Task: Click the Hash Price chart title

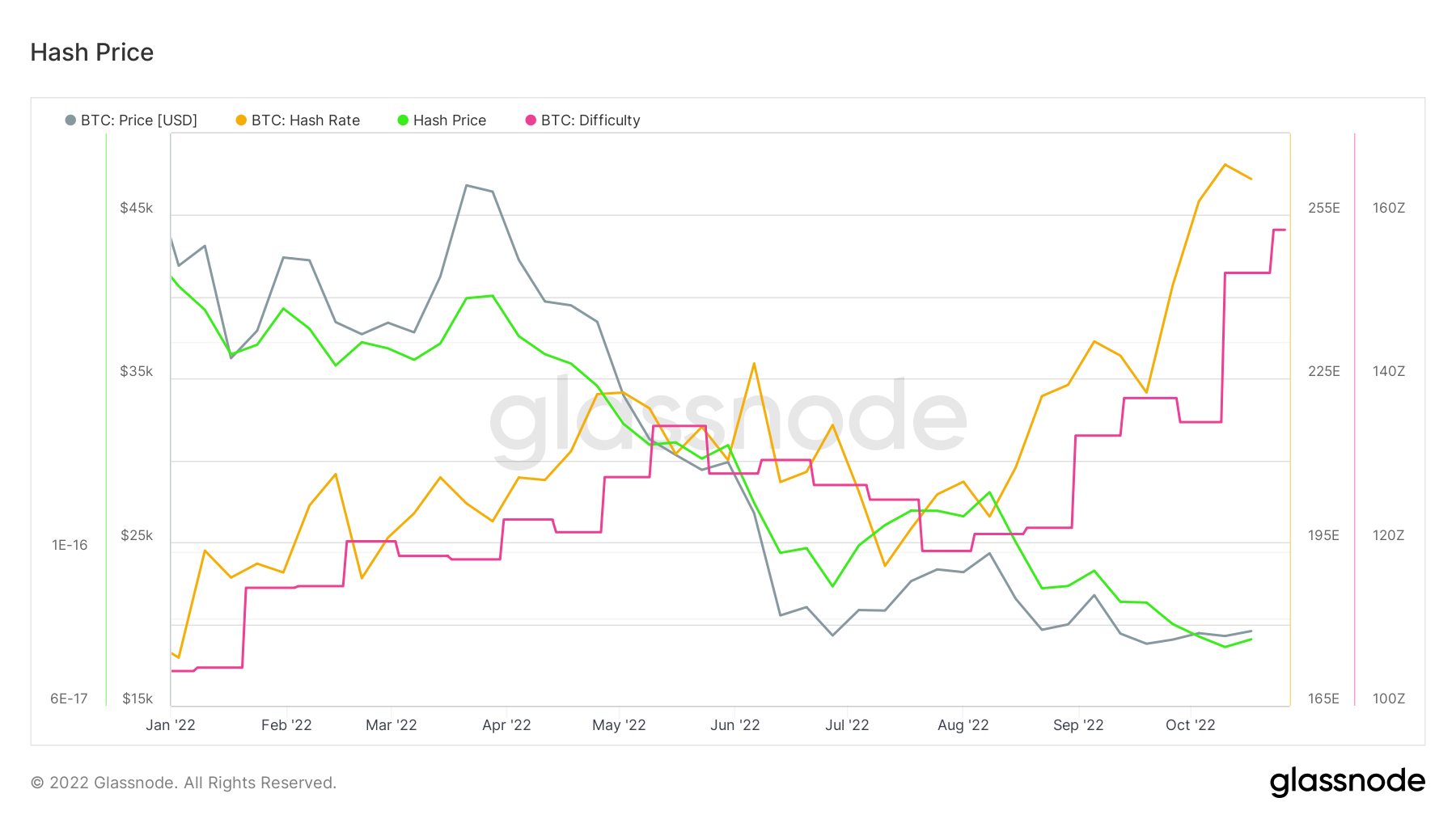Action: (92, 53)
